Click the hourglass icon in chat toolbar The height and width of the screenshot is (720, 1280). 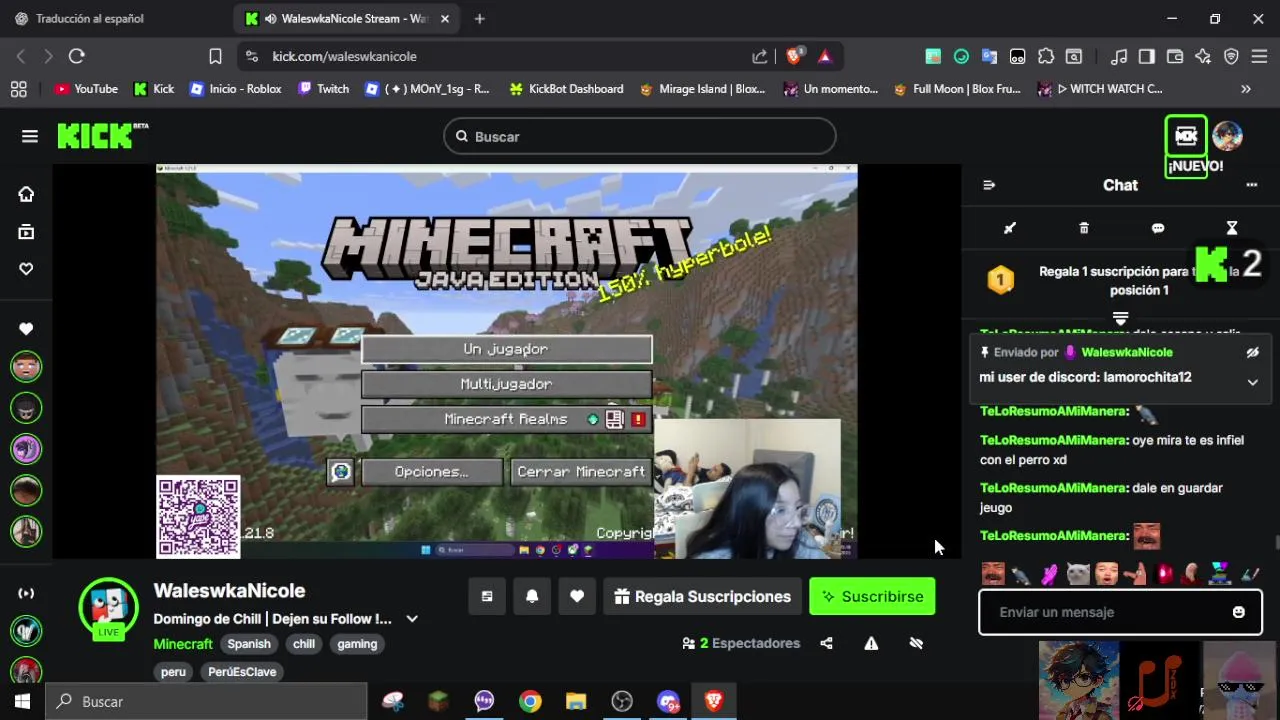pyautogui.click(x=1232, y=228)
